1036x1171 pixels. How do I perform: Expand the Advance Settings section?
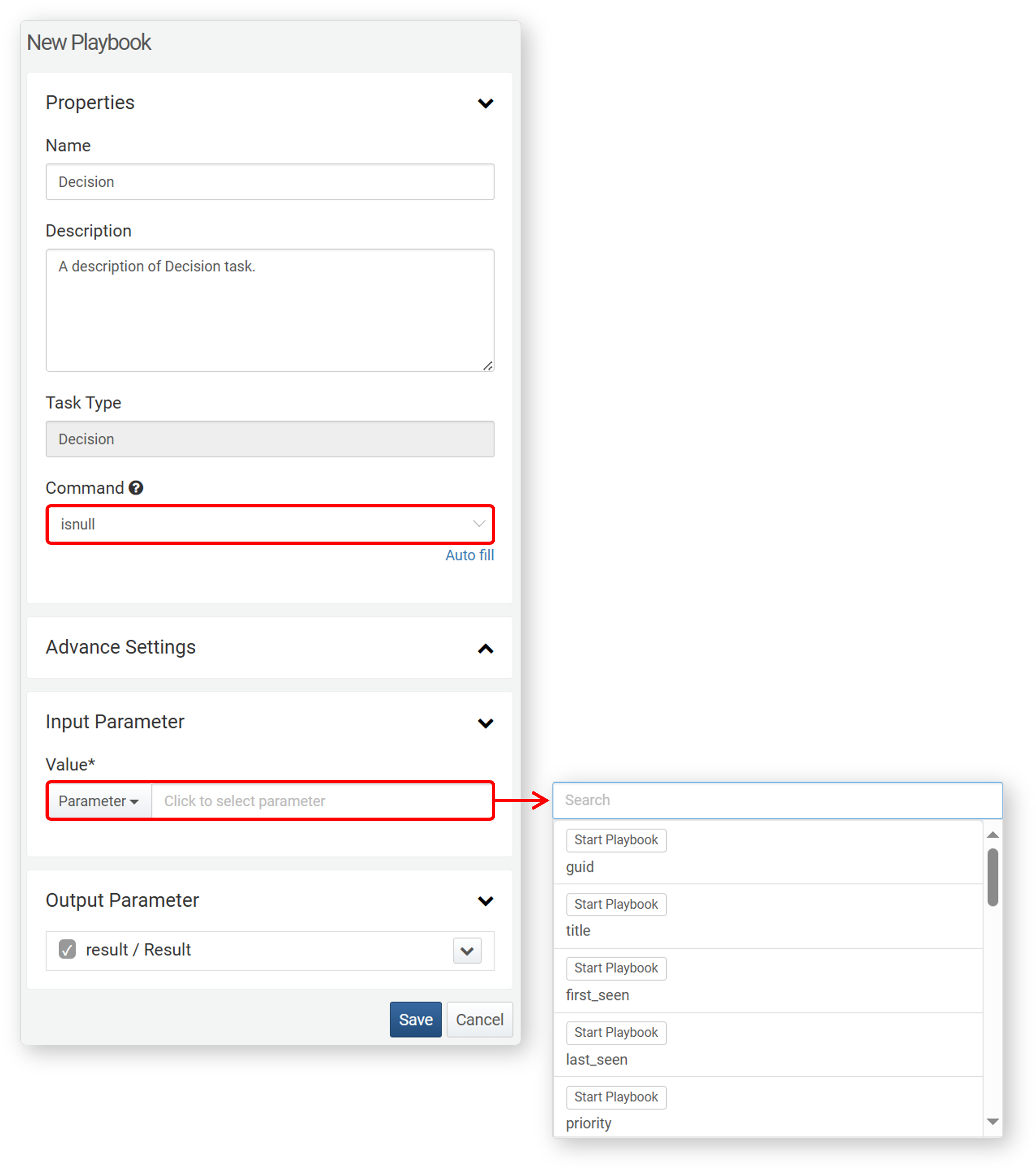485,649
